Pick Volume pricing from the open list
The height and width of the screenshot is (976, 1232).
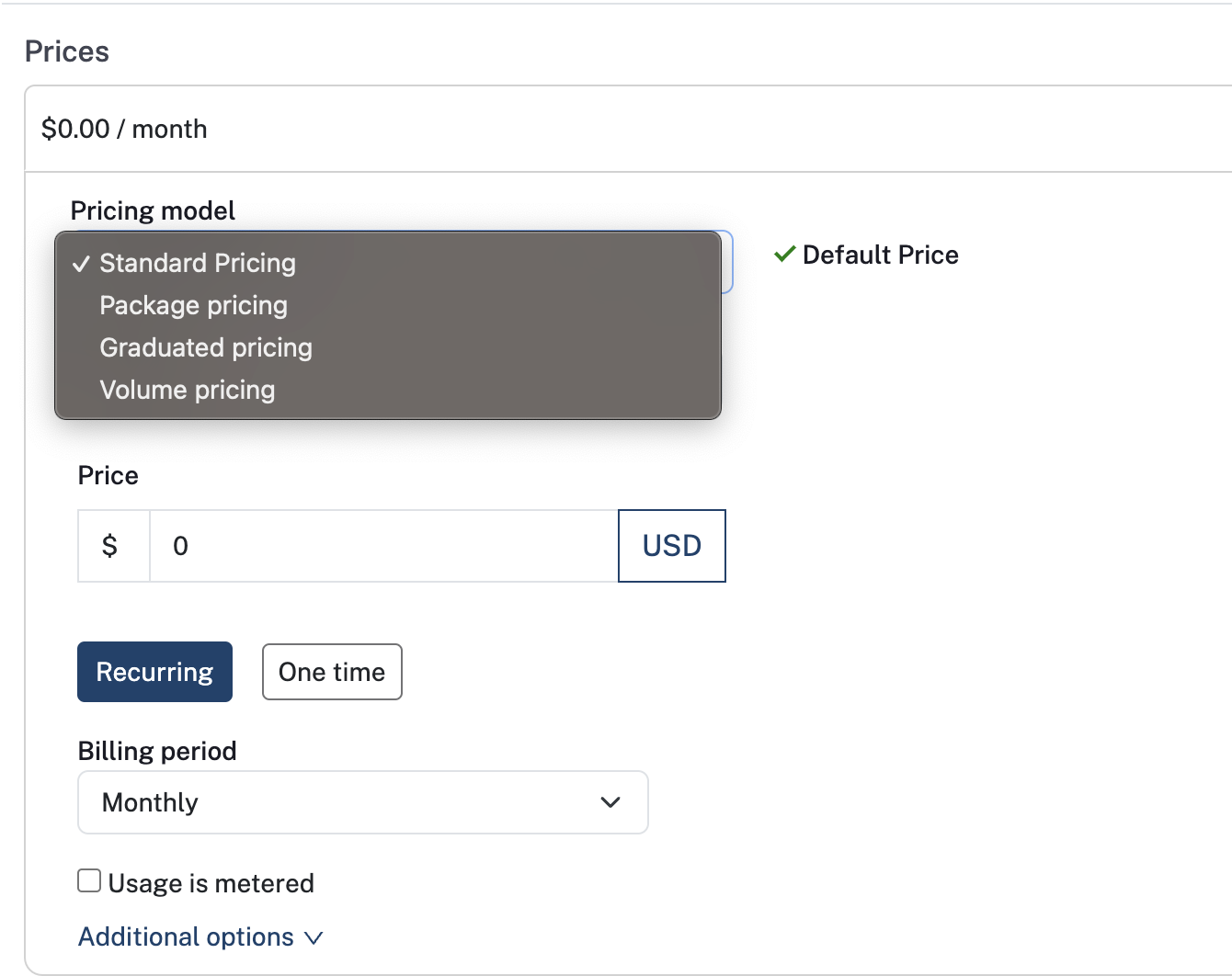tap(187, 390)
